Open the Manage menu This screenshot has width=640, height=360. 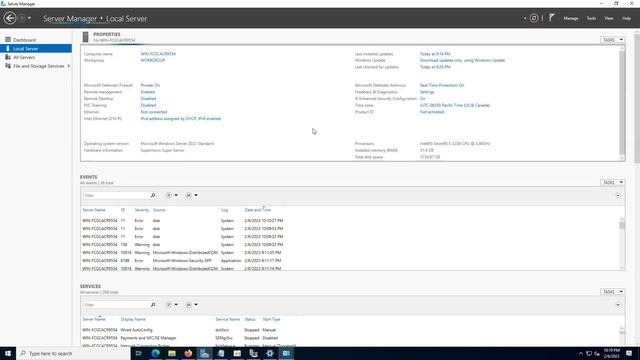click(571, 18)
